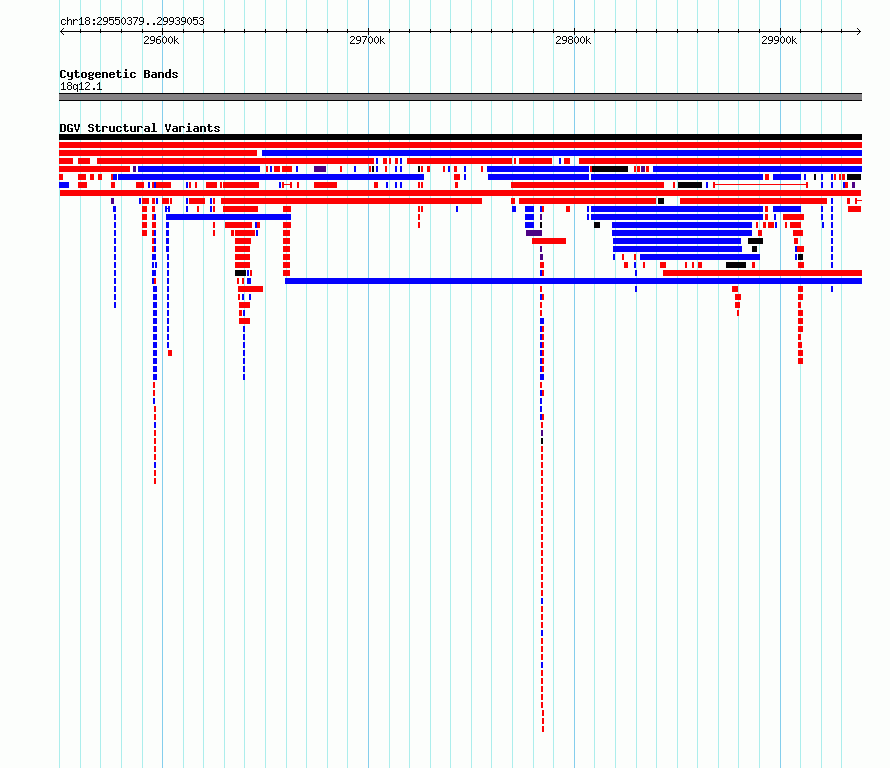The width and height of the screenshot is (890, 768).
Task: Click the black bar near 29880k below the blue stack
Action: coord(736,265)
